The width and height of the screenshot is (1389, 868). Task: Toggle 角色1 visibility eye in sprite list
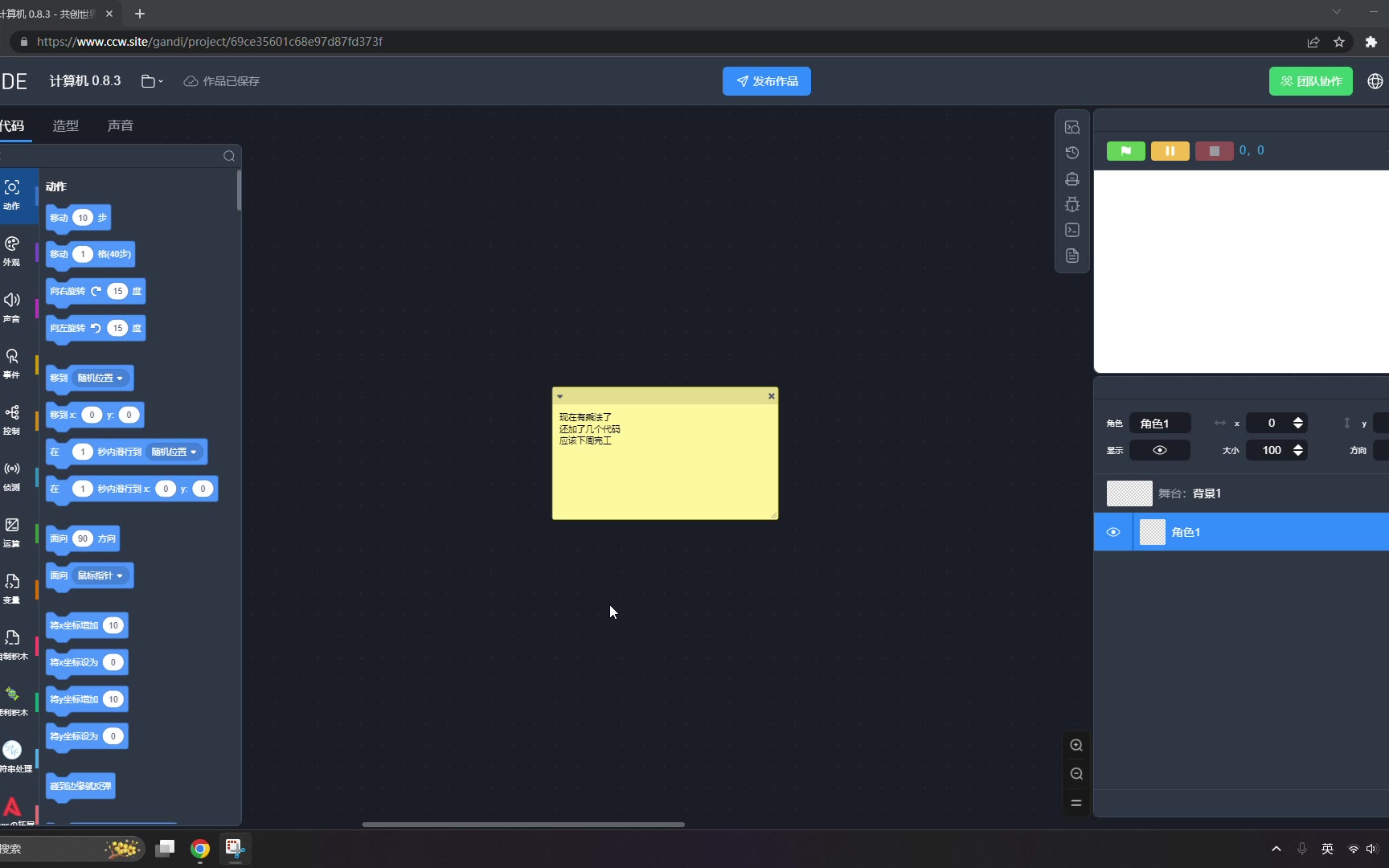tap(1113, 532)
